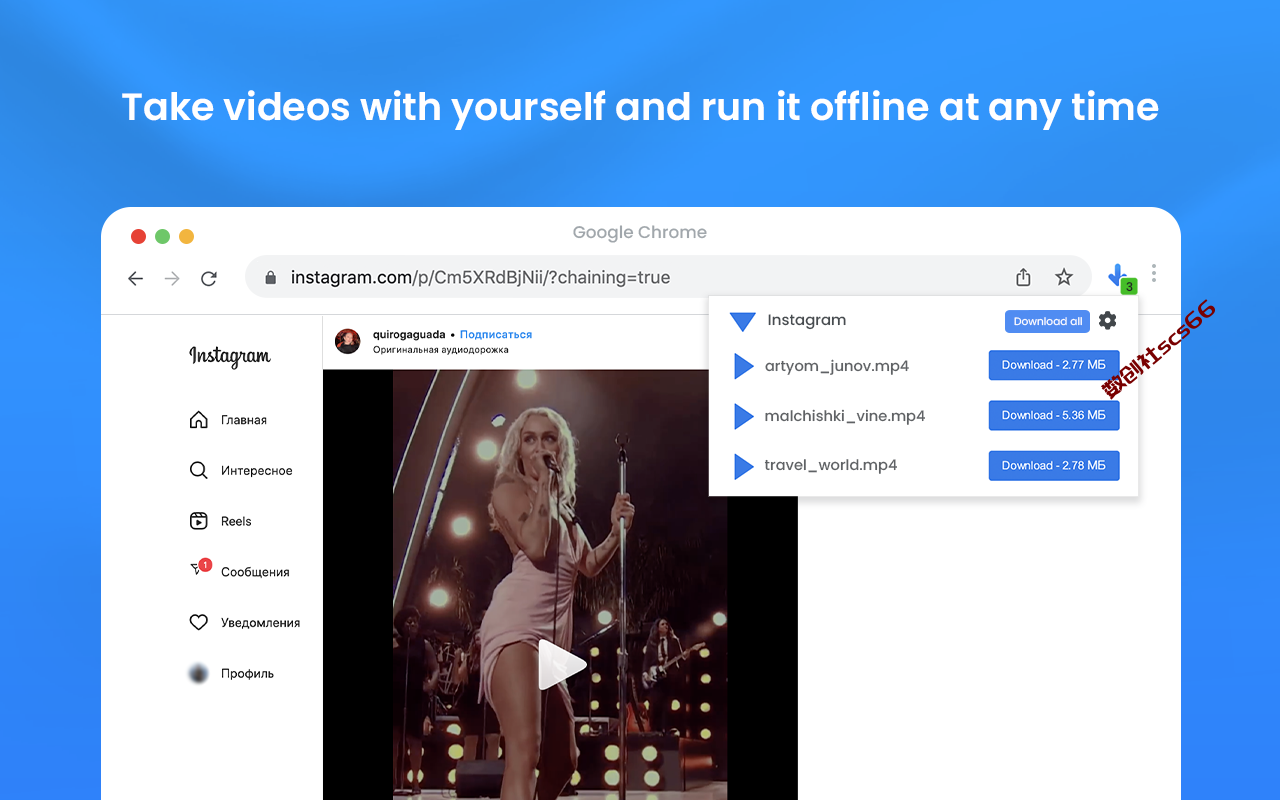Image resolution: width=1280 pixels, height=800 pixels.
Task: Reload the Instagram page
Action: point(209,279)
